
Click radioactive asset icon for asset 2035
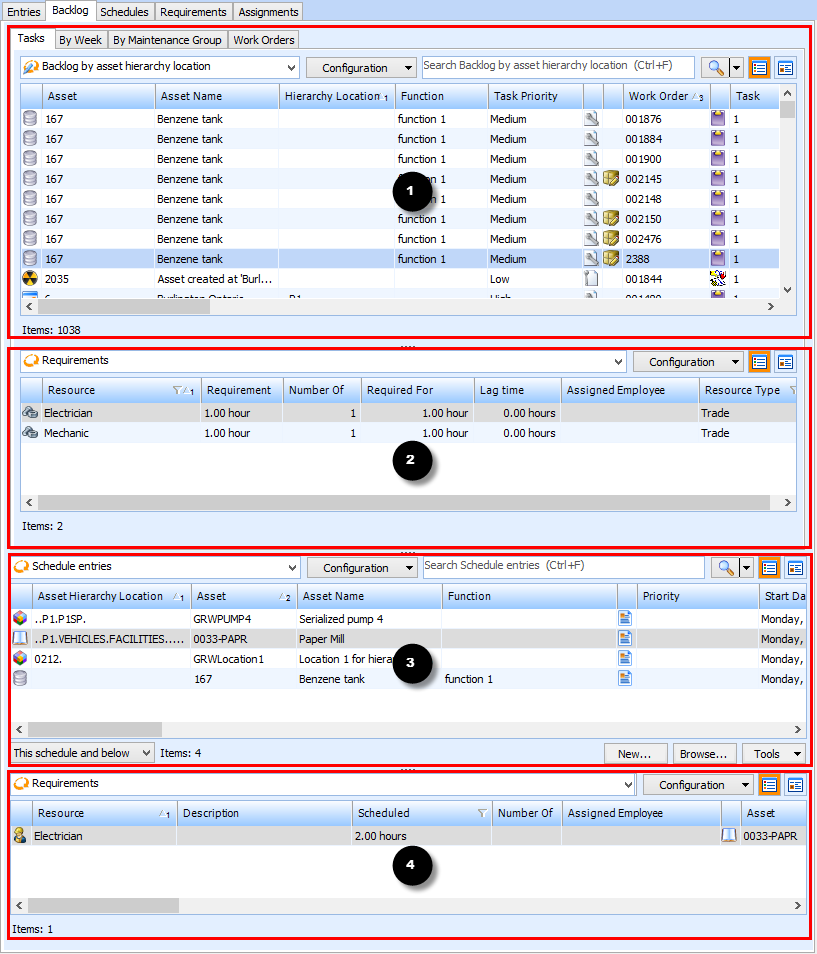point(30,279)
